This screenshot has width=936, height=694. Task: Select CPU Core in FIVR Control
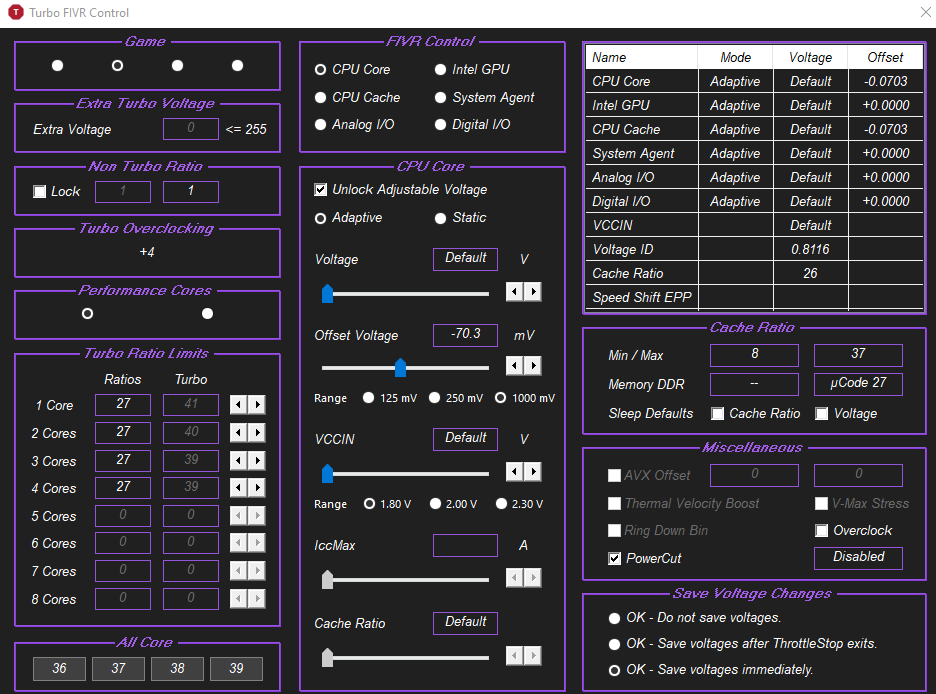click(x=352, y=69)
